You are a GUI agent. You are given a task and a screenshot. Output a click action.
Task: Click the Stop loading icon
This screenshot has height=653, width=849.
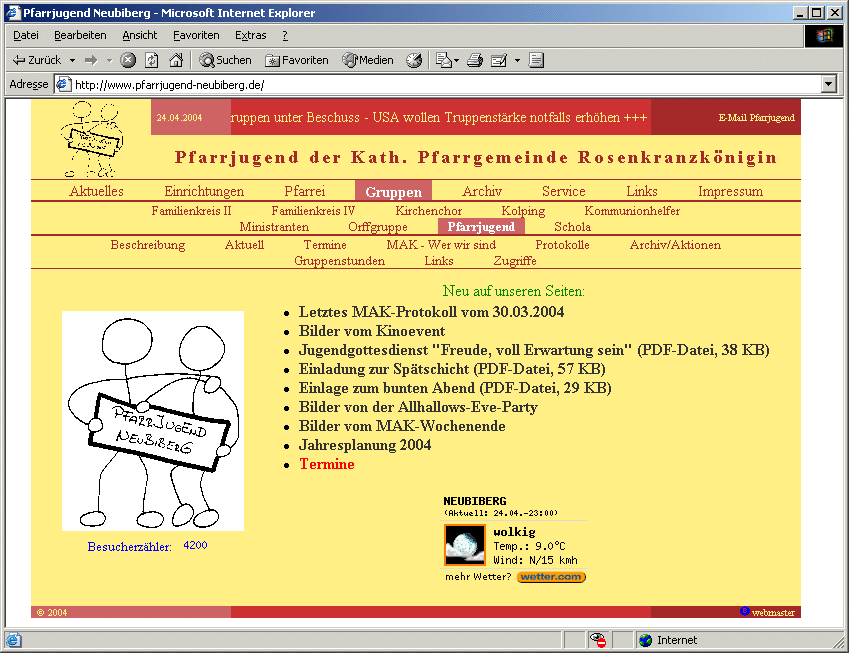coord(128,60)
